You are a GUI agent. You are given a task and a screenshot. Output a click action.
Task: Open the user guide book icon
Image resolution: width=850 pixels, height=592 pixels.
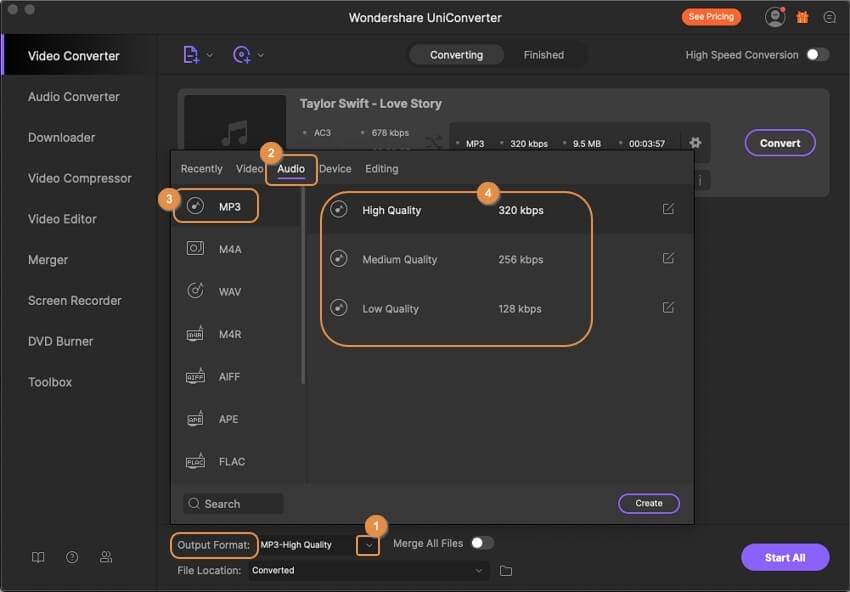[x=38, y=557]
